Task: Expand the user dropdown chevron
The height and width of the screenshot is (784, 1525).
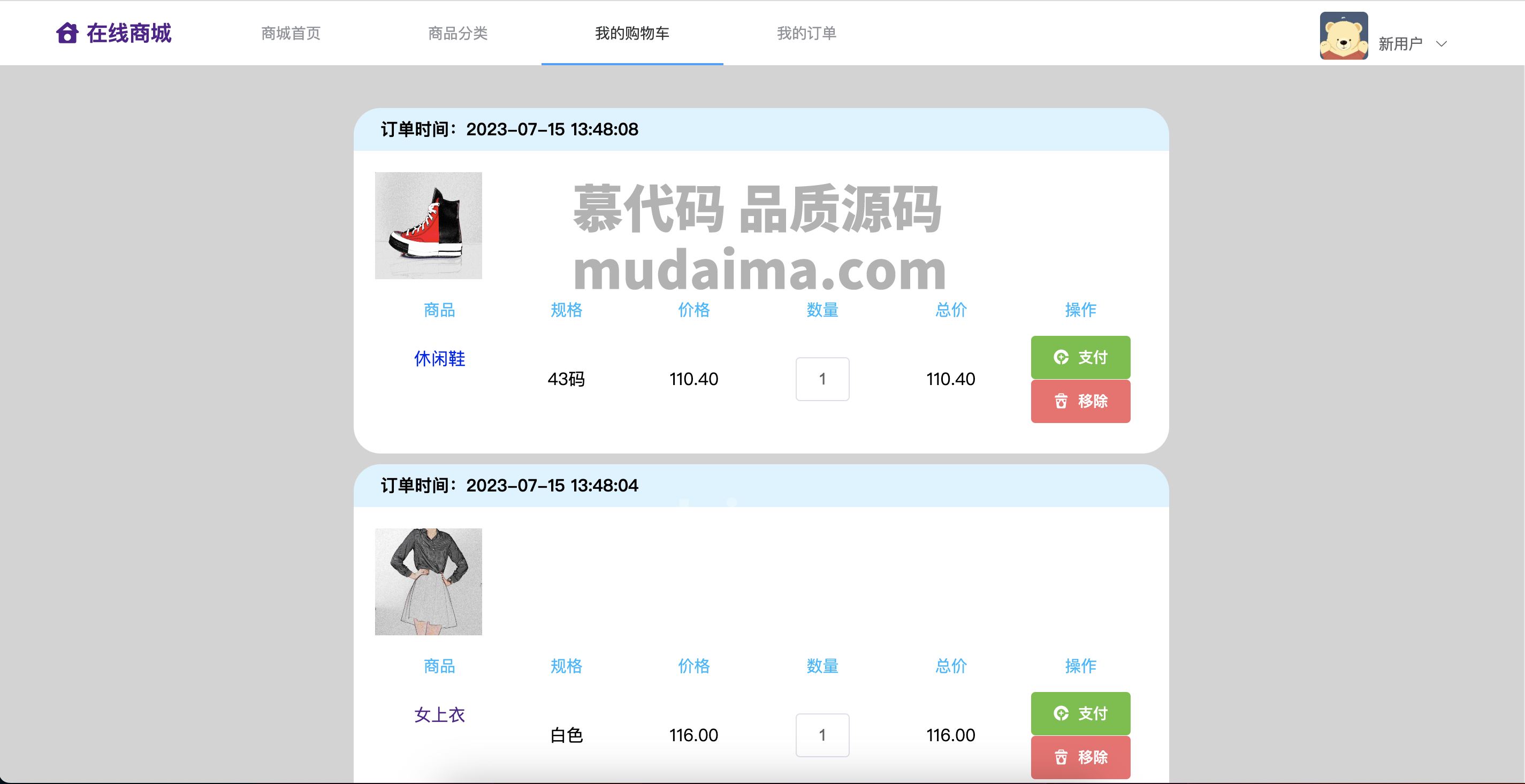Action: click(1442, 44)
